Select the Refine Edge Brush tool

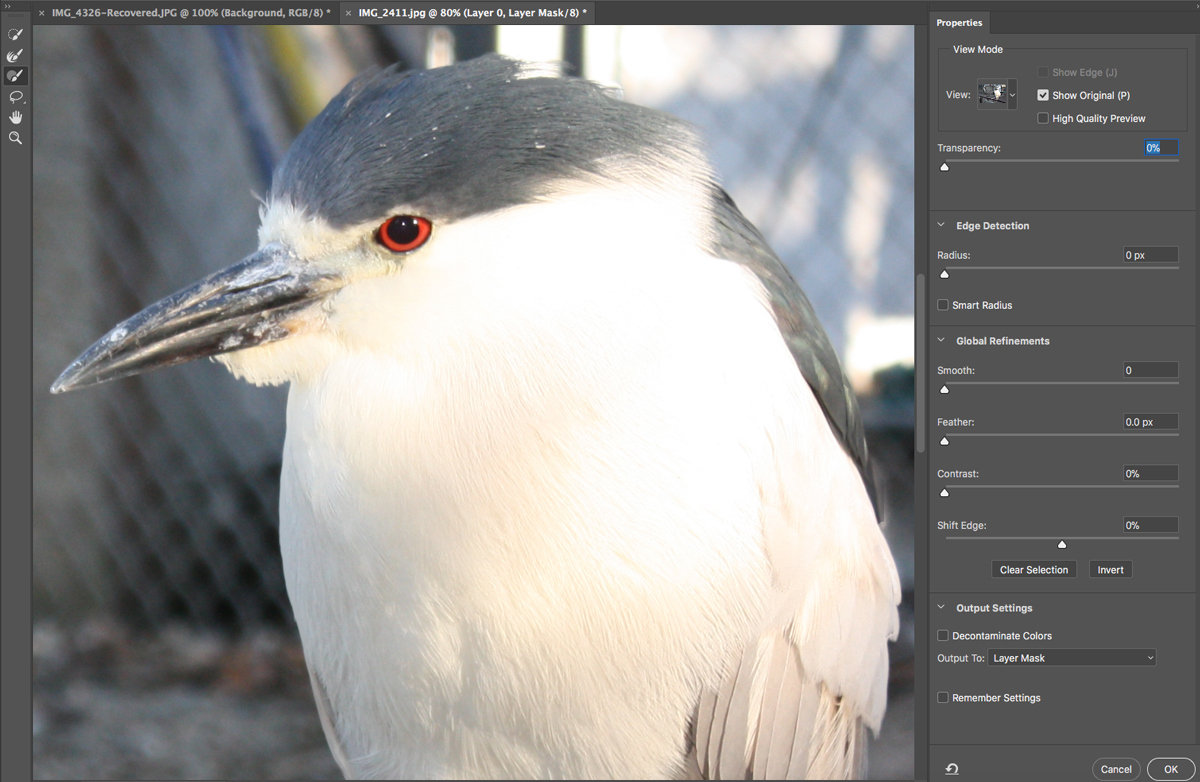tap(15, 56)
